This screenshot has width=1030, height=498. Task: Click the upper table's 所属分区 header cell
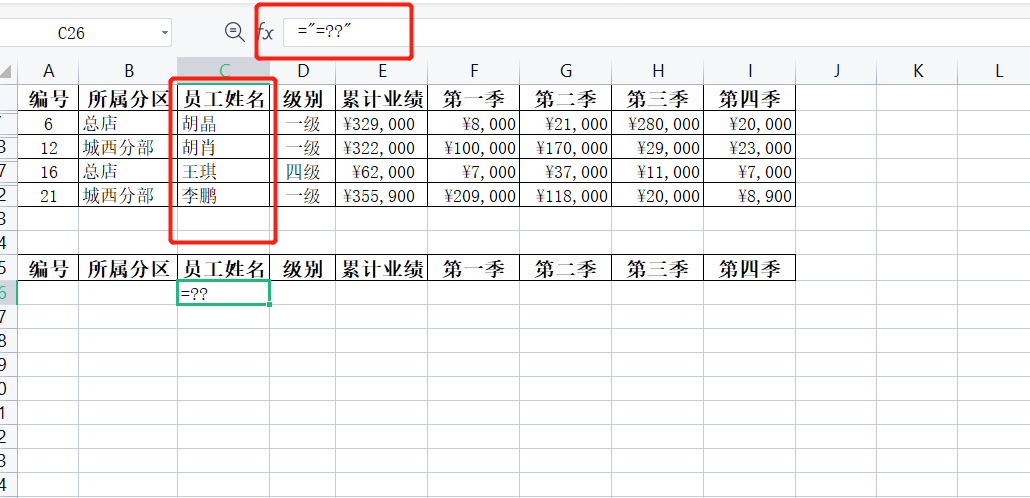(128, 99)
